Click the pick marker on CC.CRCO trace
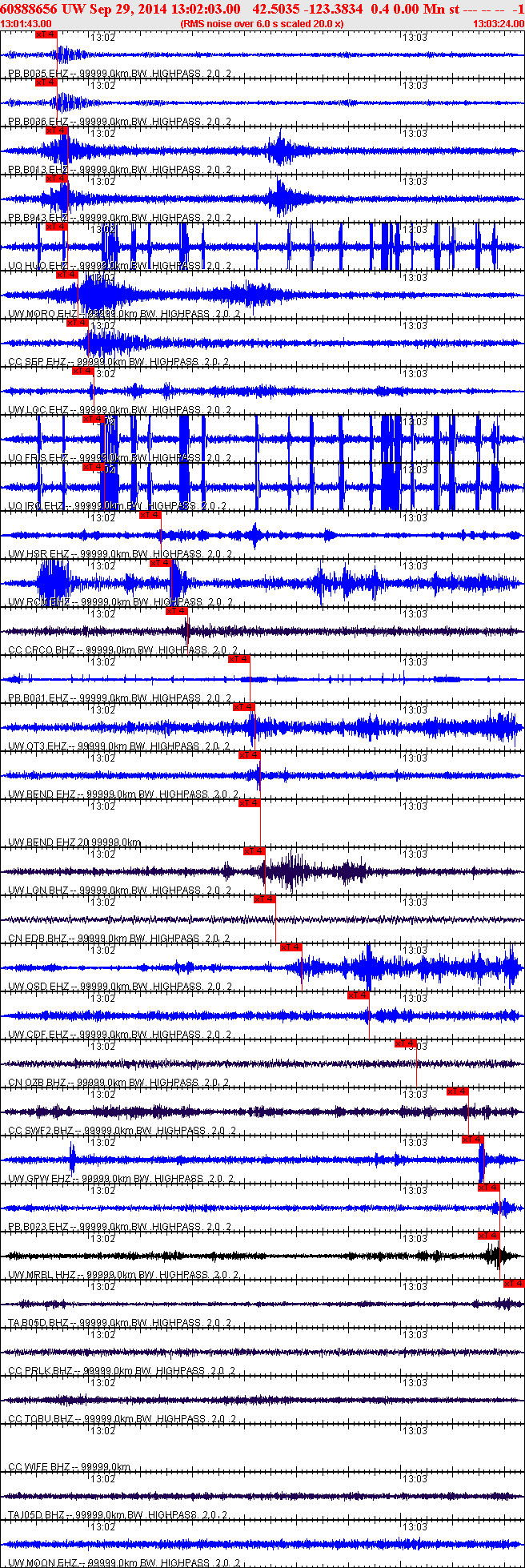 tap(176, 611)
